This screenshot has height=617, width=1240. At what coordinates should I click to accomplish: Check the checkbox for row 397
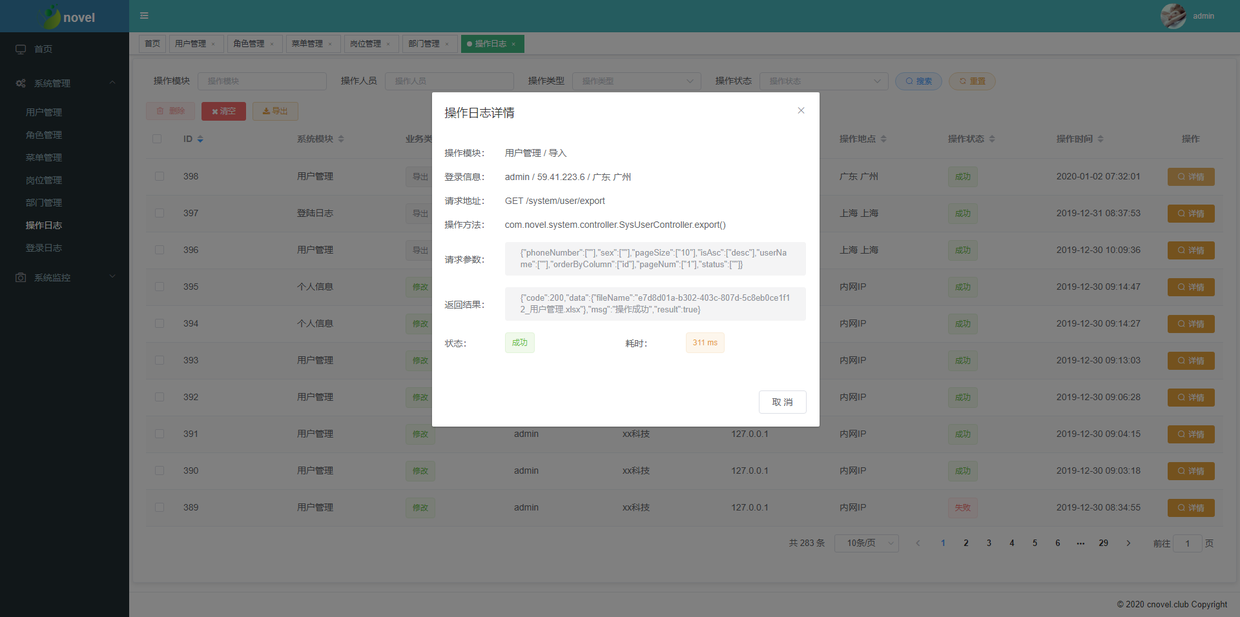point(159,213)
